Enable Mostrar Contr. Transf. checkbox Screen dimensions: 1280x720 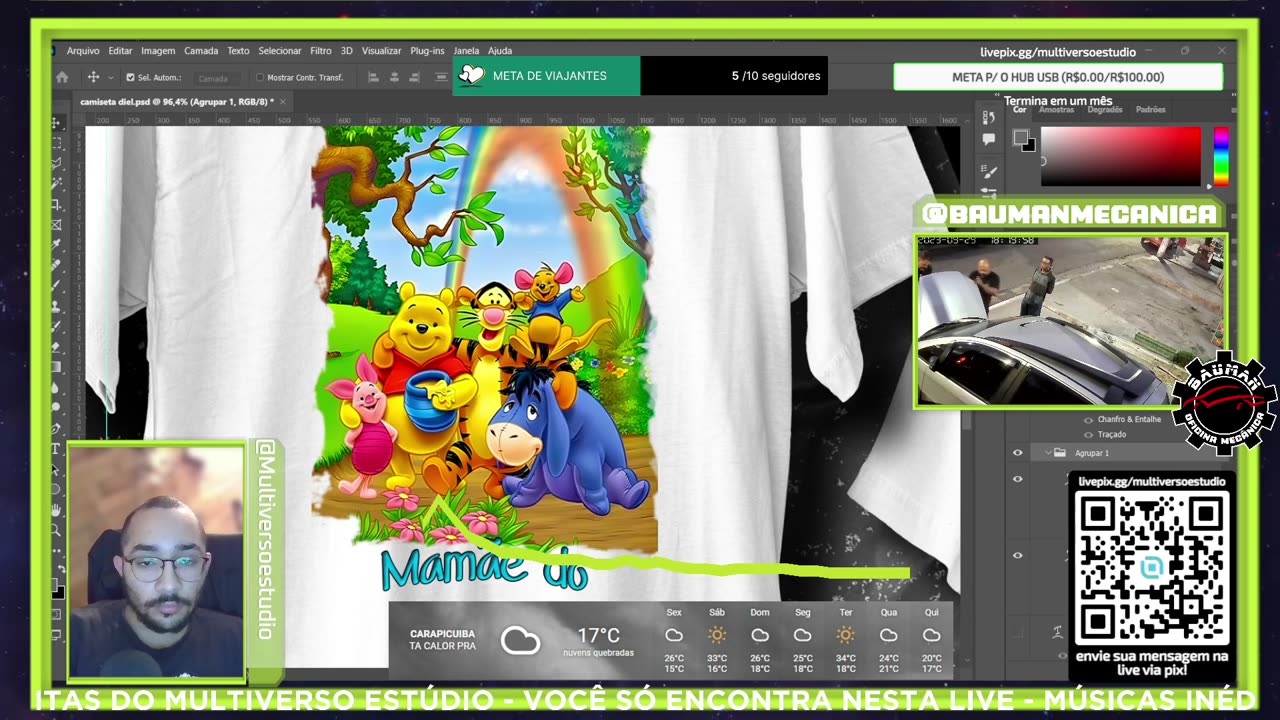(x=260, y=77)
